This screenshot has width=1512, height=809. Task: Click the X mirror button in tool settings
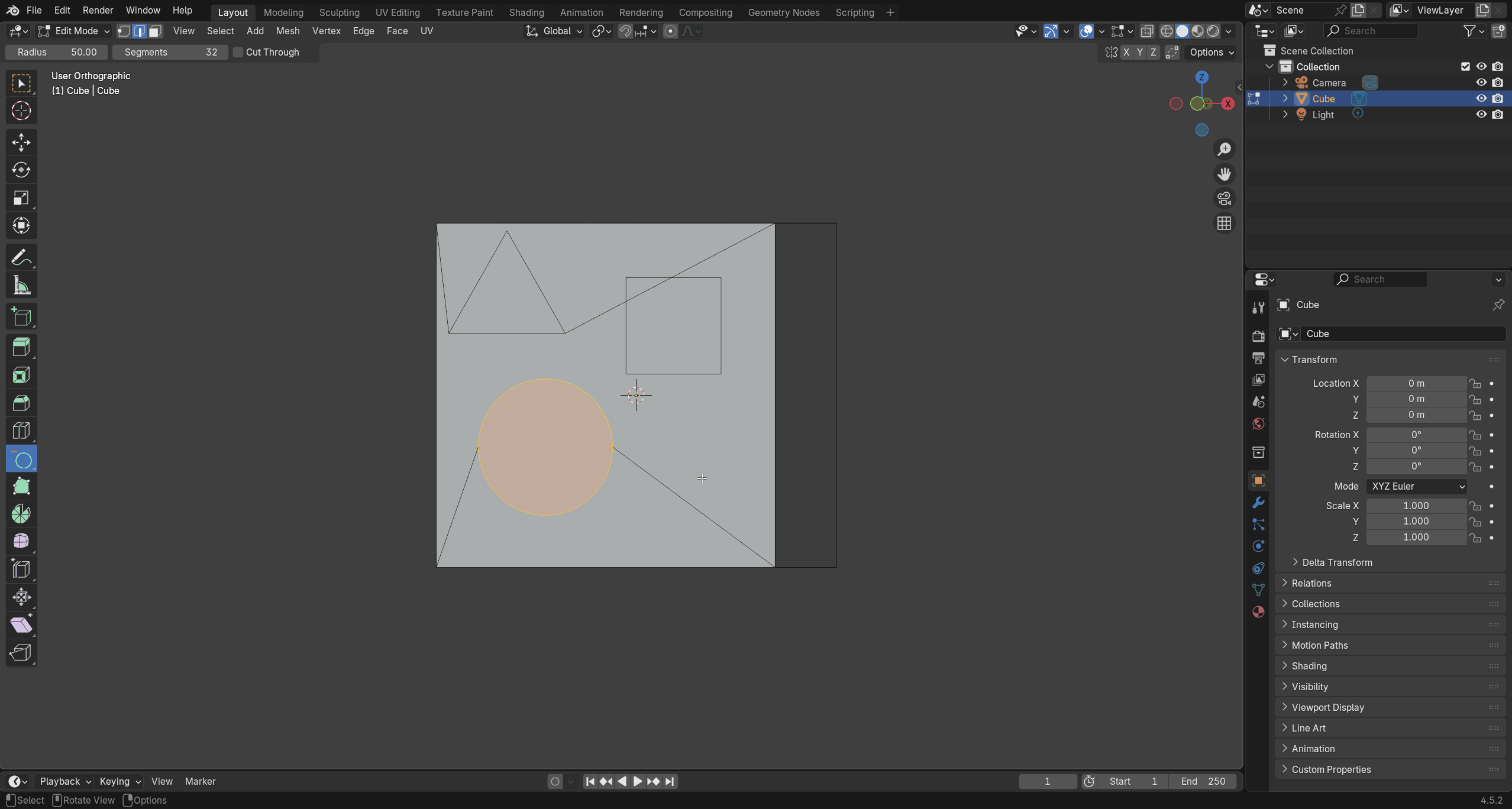[x=1126, y=52]
